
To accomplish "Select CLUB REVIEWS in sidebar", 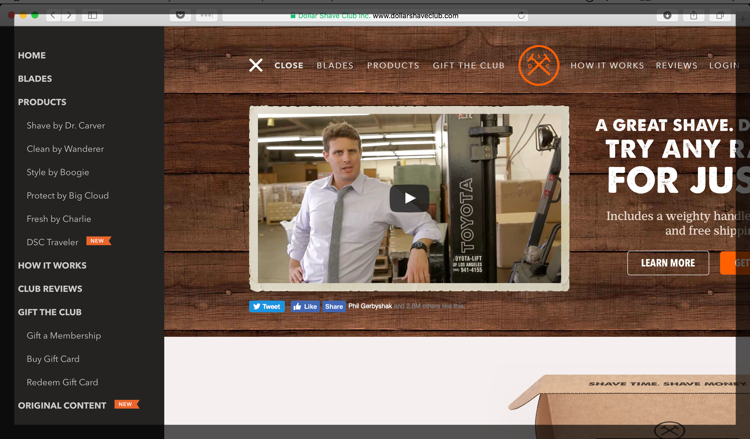I will pyautogui.click(x=50, y=289).
